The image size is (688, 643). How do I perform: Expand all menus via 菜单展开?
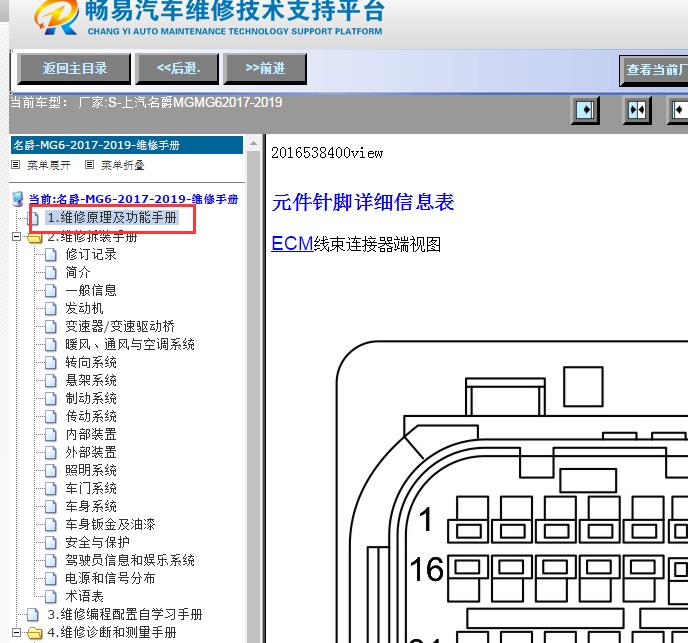tap(49, 165)
